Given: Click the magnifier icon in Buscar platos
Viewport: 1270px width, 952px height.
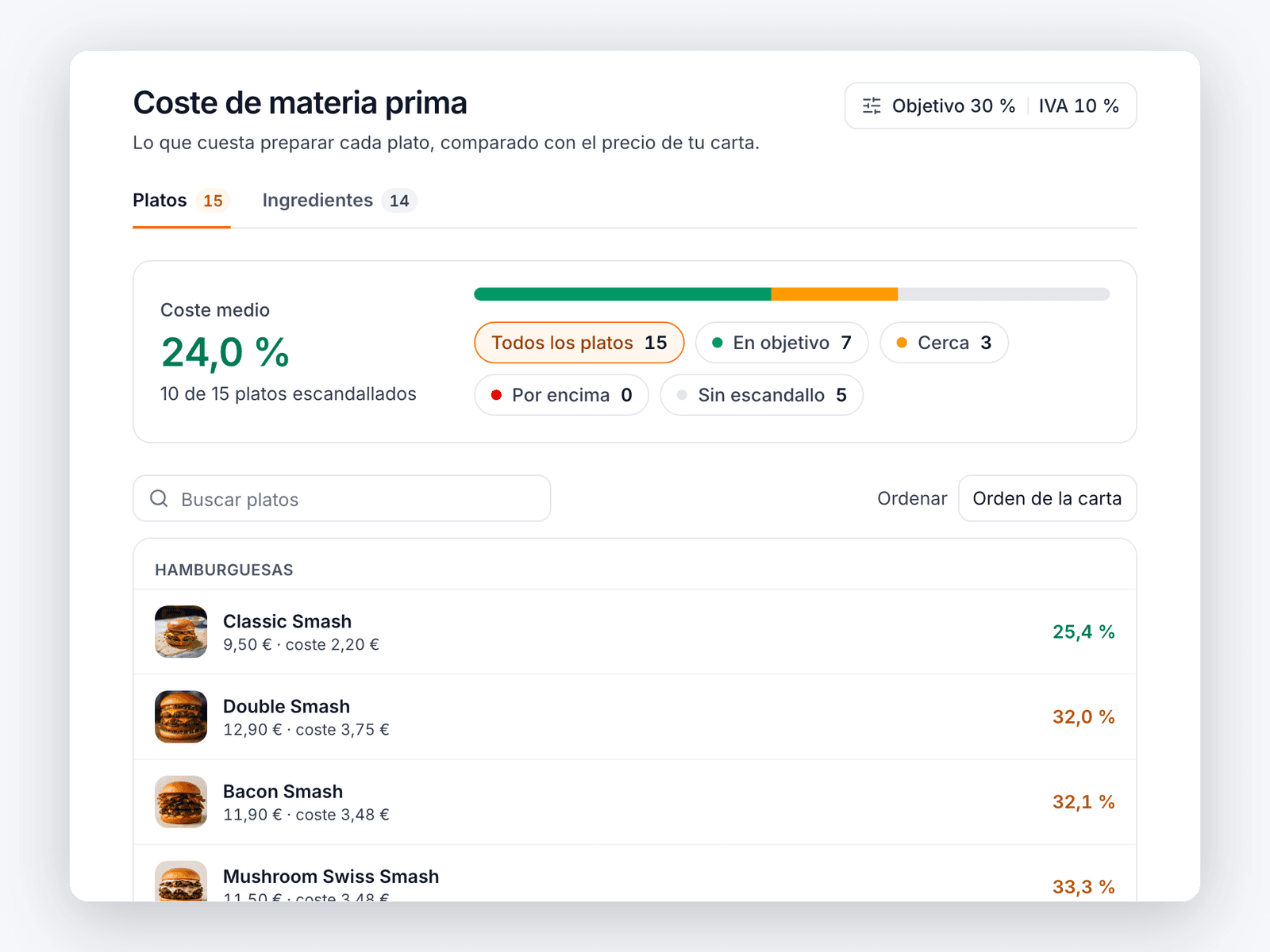Looking at the screenshot, I should [159, 498].
